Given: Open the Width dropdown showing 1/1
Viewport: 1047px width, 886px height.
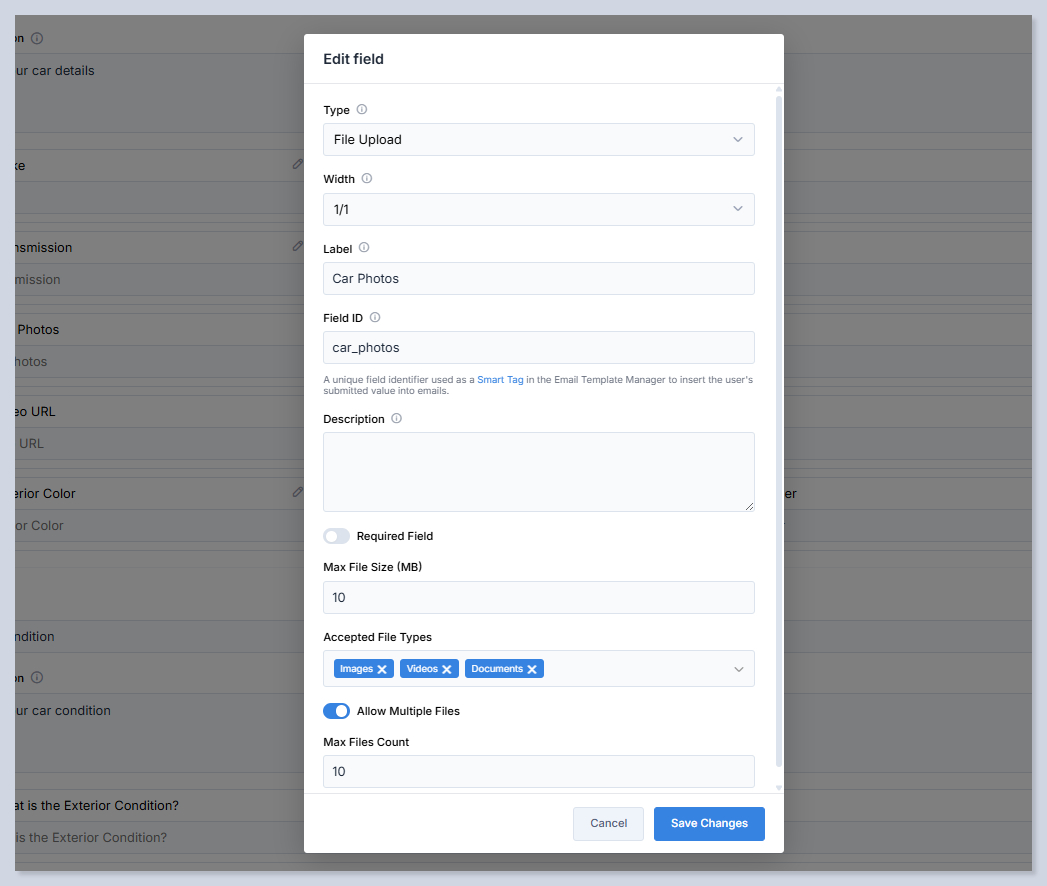Looking at the screenshot, I should click(x=538, y=209).
